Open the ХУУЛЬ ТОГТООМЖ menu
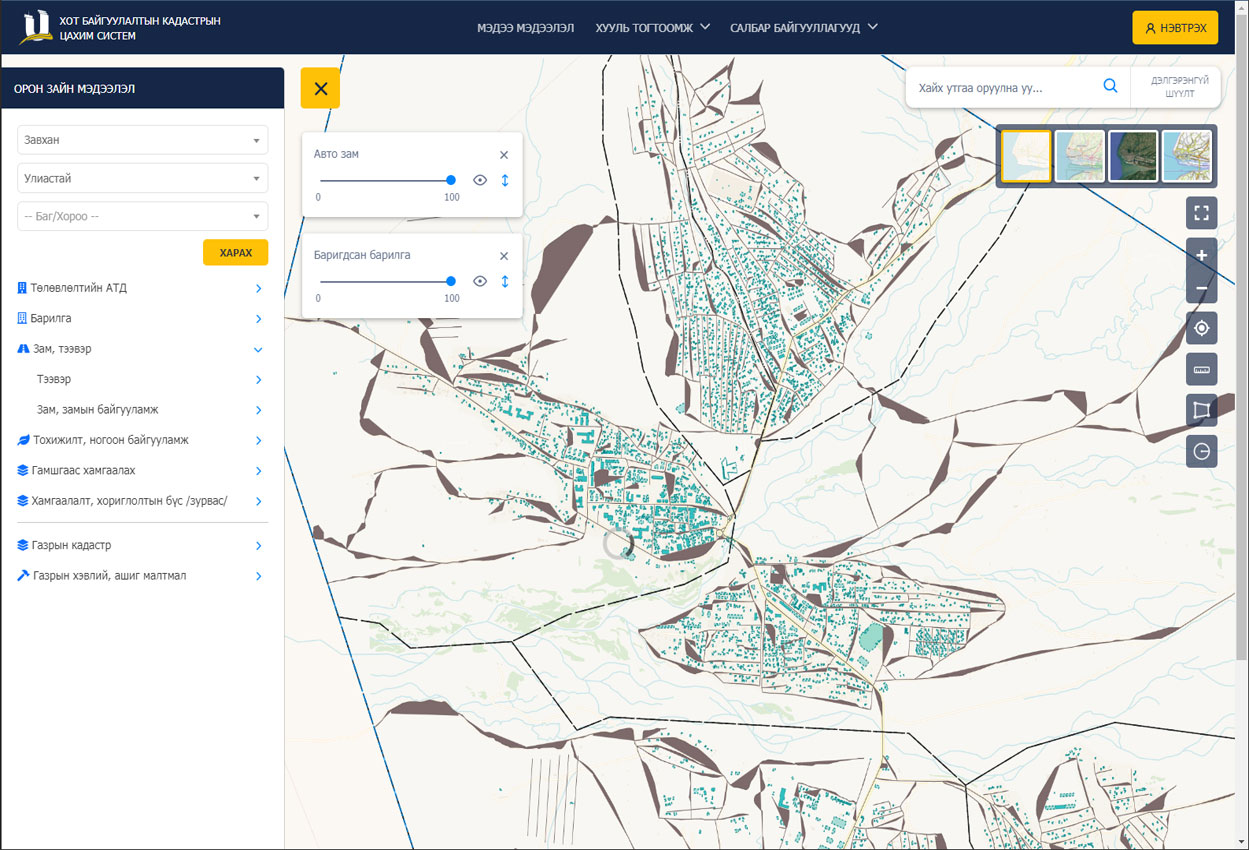The width and height of the screenshot is (1250, 850). pos(652,28)
